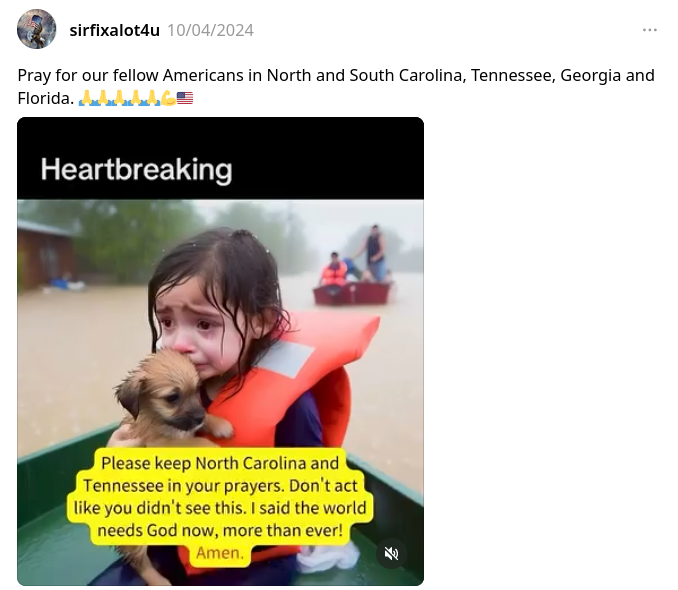The image size is (678, 590).
Task: Click the last praying hands emoji
Action: point(152,98)
